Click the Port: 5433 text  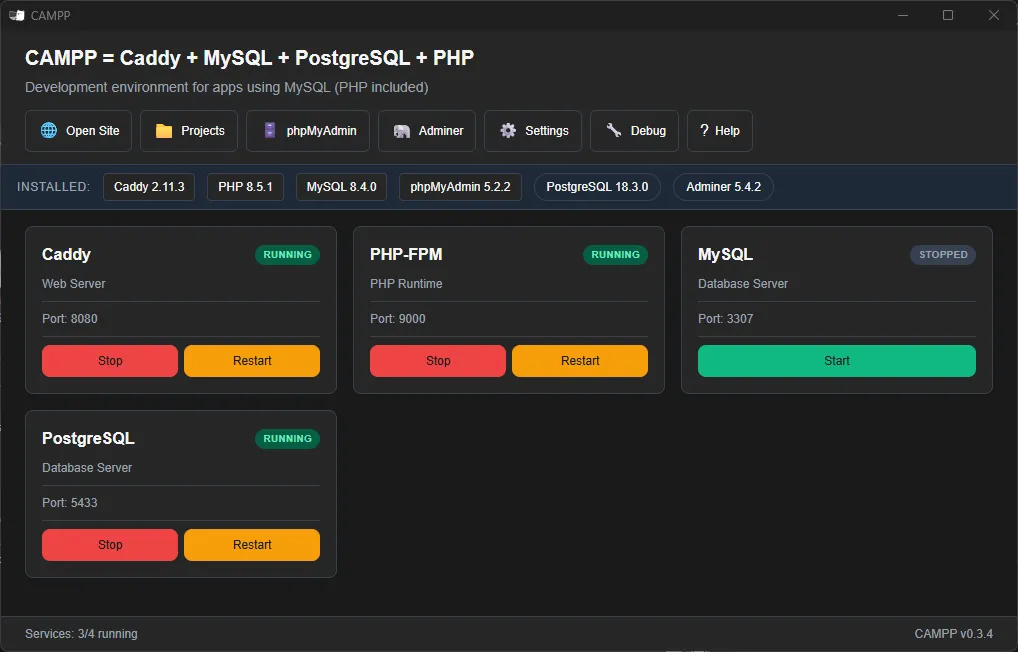pyautogui.click(x=69, y=503)
